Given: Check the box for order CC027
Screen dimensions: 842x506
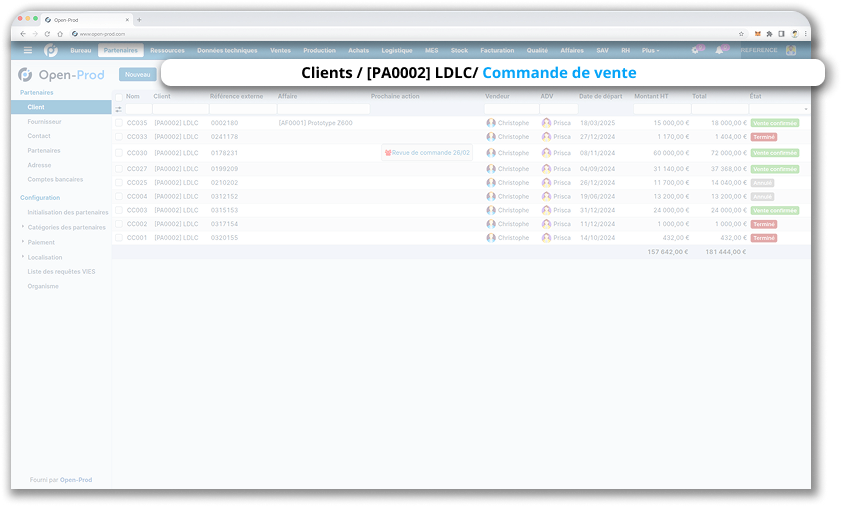Looking at the screenshot, I should tap(119, 169).
